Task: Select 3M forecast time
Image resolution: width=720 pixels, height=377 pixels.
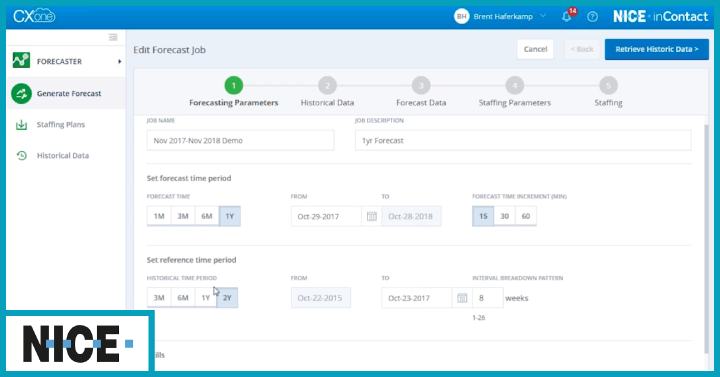Action: (x=183, y=216)
